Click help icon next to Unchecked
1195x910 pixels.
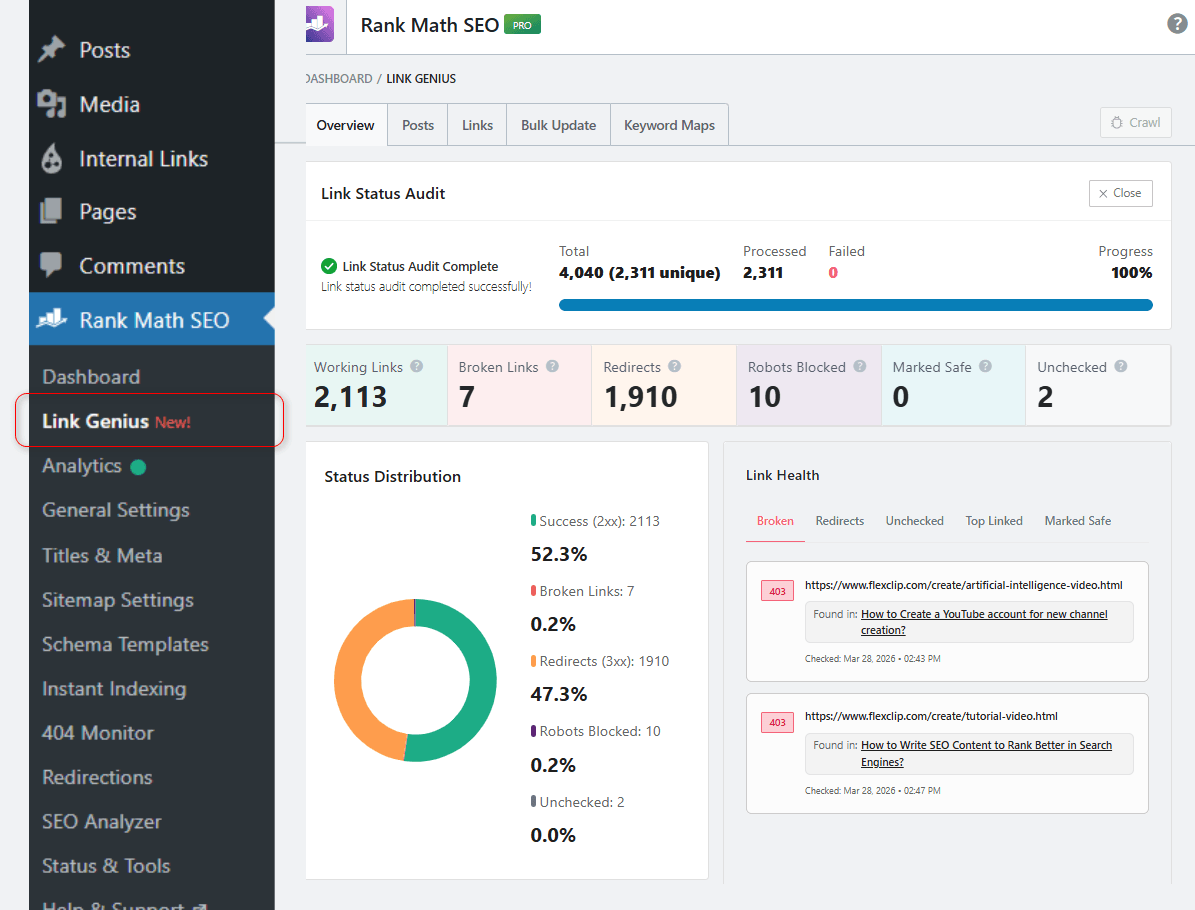pyautogui.click(x=1121, y=366)
